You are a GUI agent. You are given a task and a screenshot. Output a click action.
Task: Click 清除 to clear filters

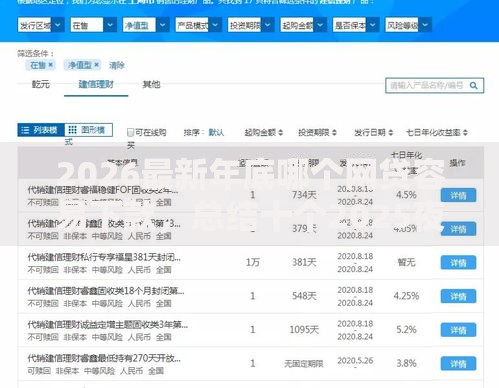[x=116, y=65]
